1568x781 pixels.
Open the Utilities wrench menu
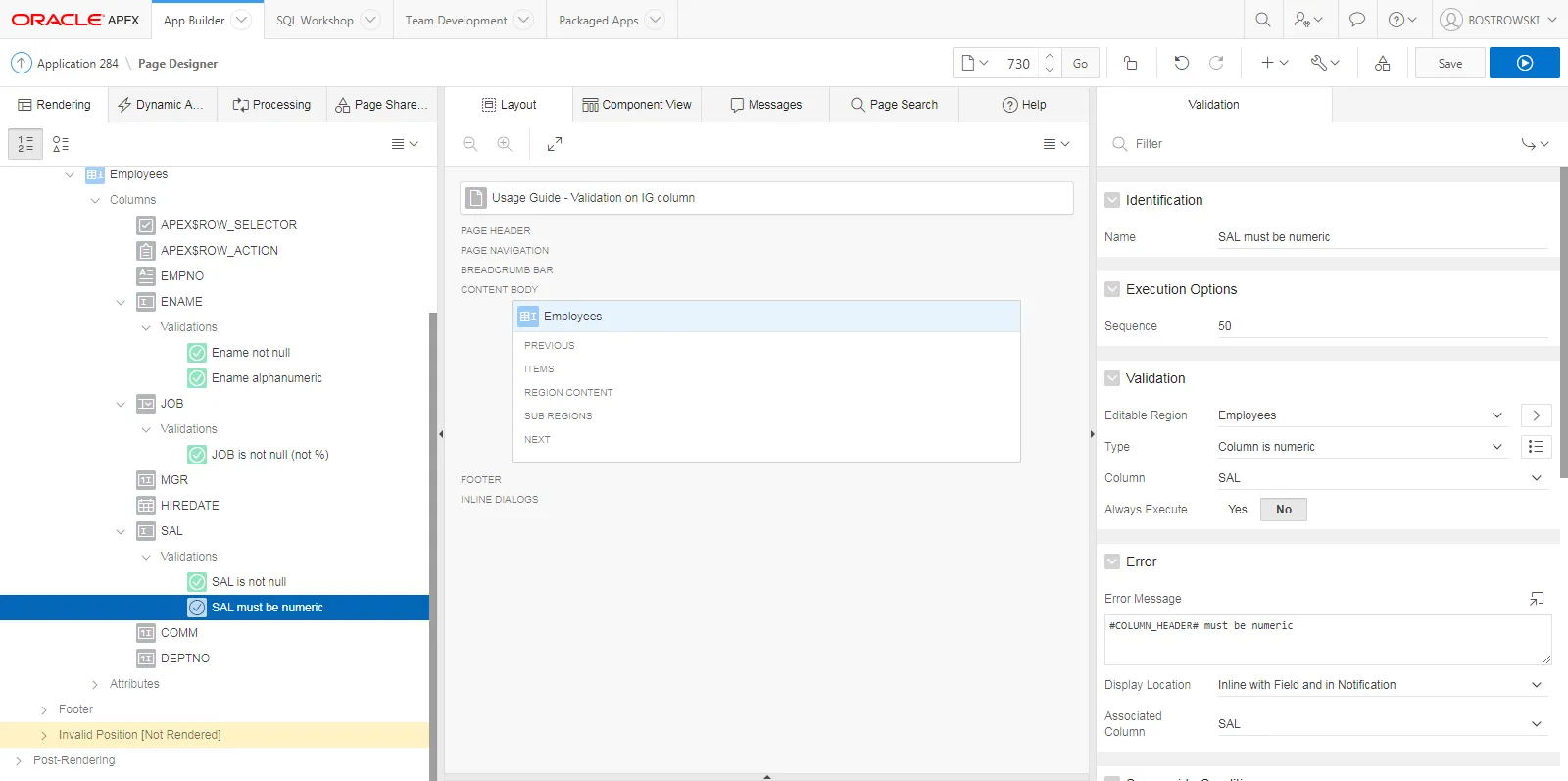pyautogui.click(x=1325, y=63)
